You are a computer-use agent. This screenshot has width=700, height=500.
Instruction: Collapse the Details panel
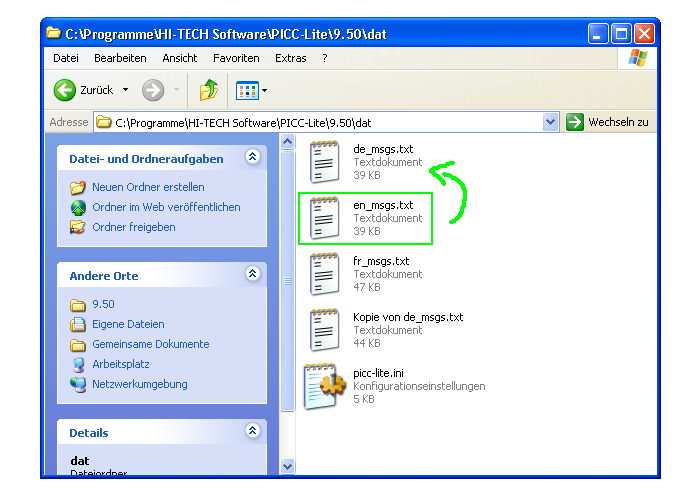pyautogui.click(x=252, y=431)
